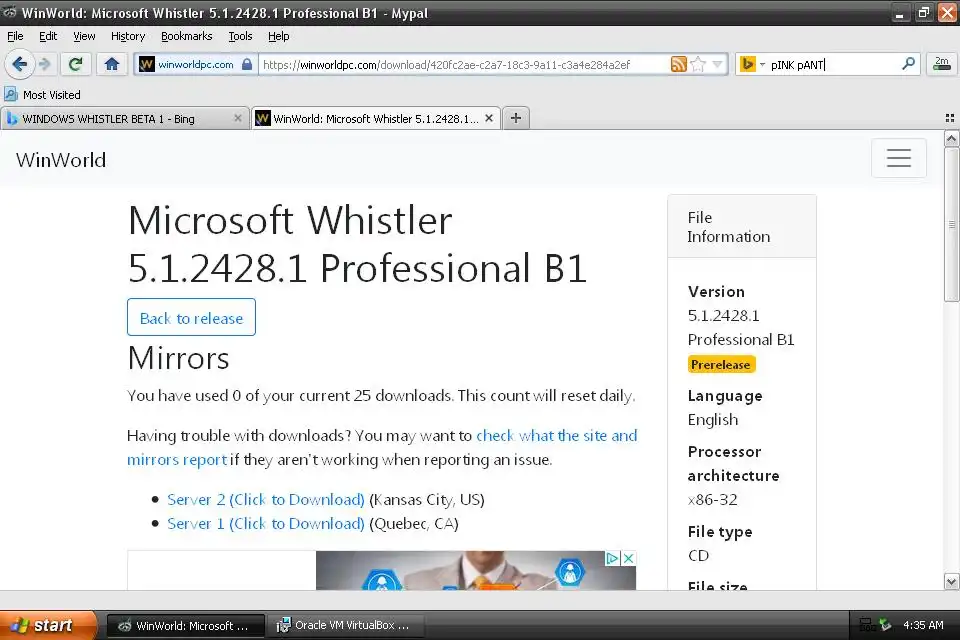This screenshot has width=960, height=640.
Task: Download from Server 2 Kansas City
Action: coord(266,500)
